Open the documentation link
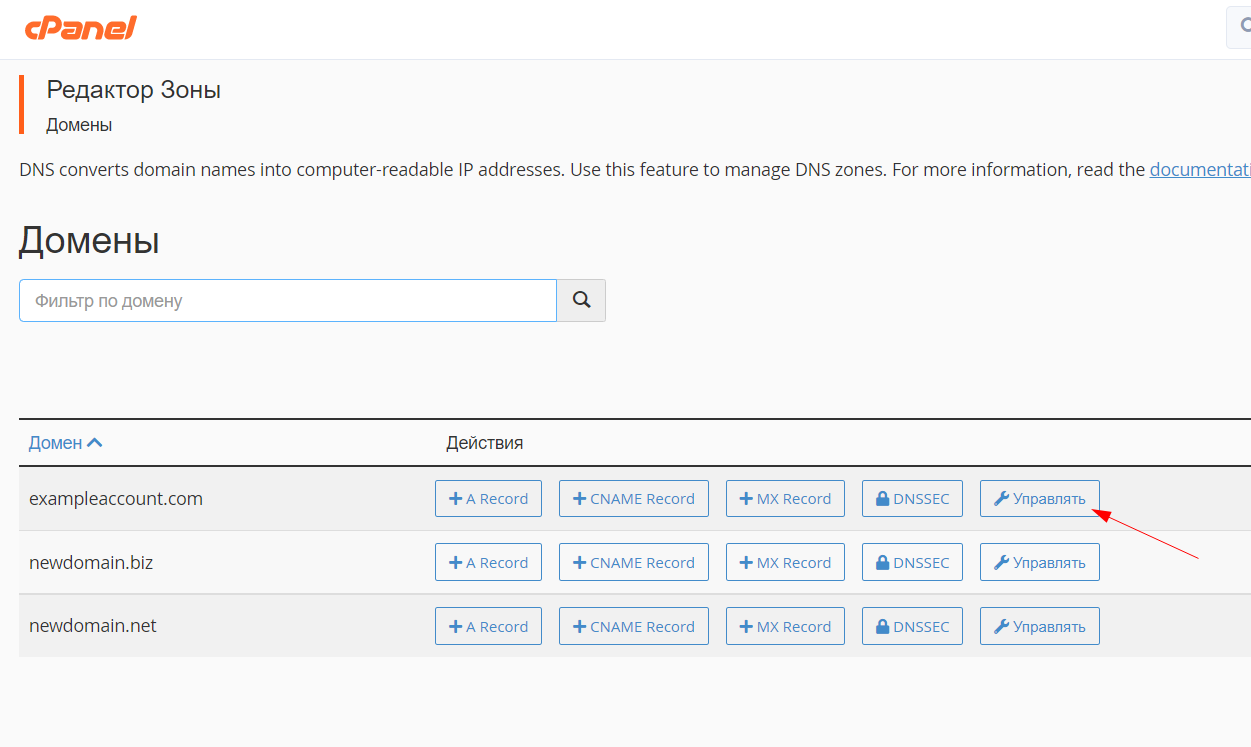Image resolution: width=1251 pixels, height=747 pixels. pos(1199,170)
